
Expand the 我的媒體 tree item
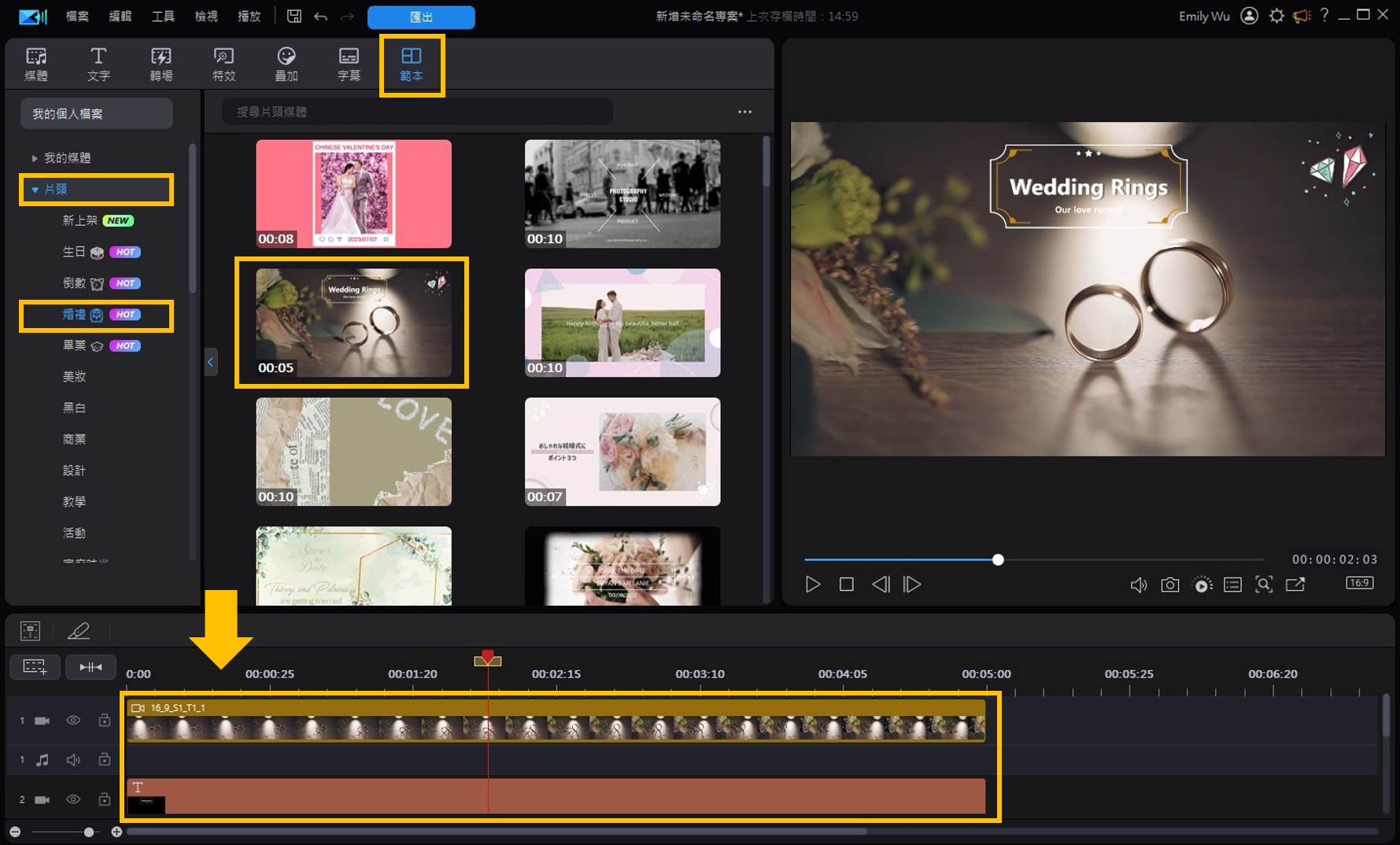coord(35,158)
